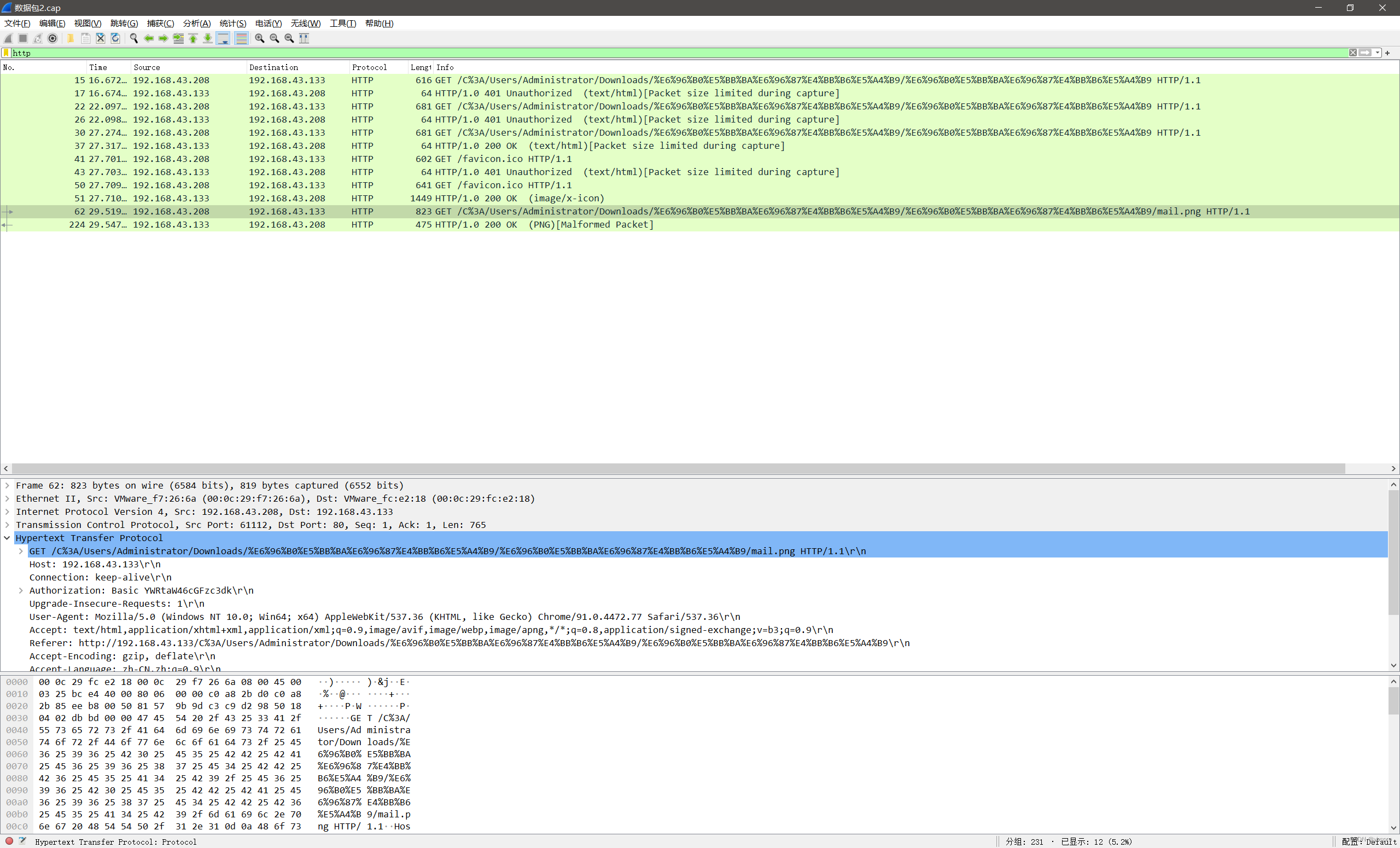Open the 文件(F) menu
The width and height of the screenshot is (1400, 848).
pos(17,24)
